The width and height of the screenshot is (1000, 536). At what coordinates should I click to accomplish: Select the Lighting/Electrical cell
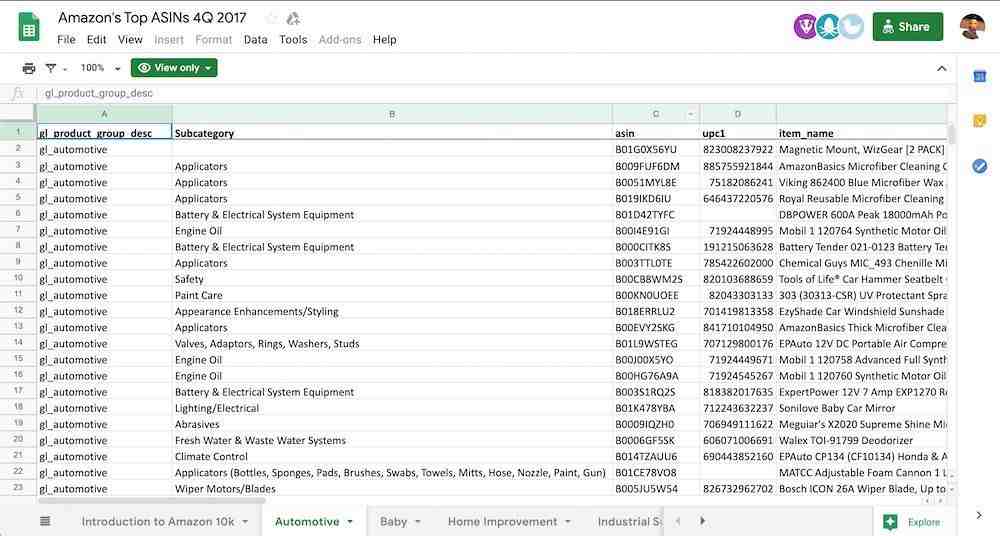click(x=392, y=408)
